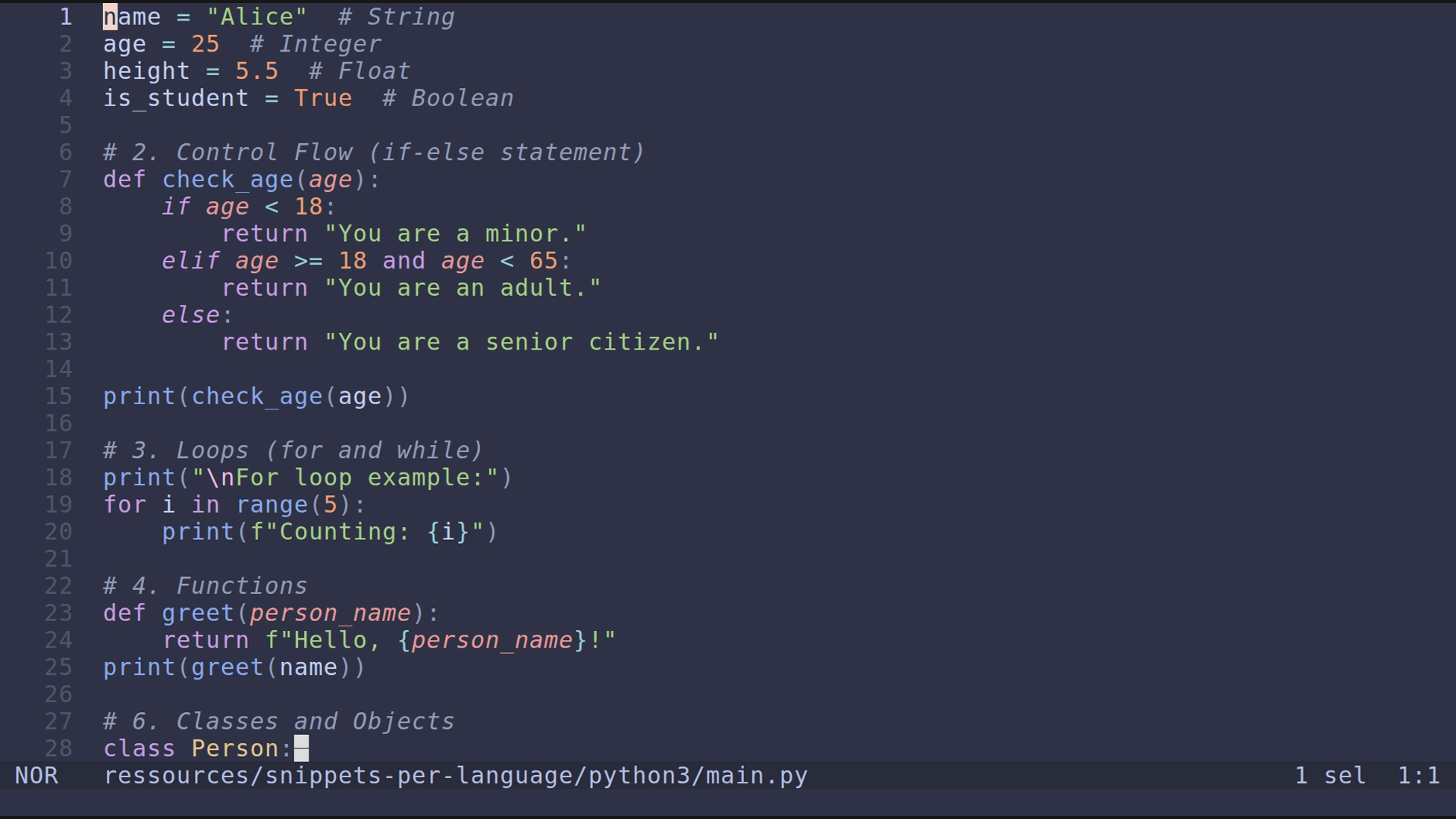Select the variable name 'is_student'
The height and width of the screenshot is (819, 1456).
point(176,98)
